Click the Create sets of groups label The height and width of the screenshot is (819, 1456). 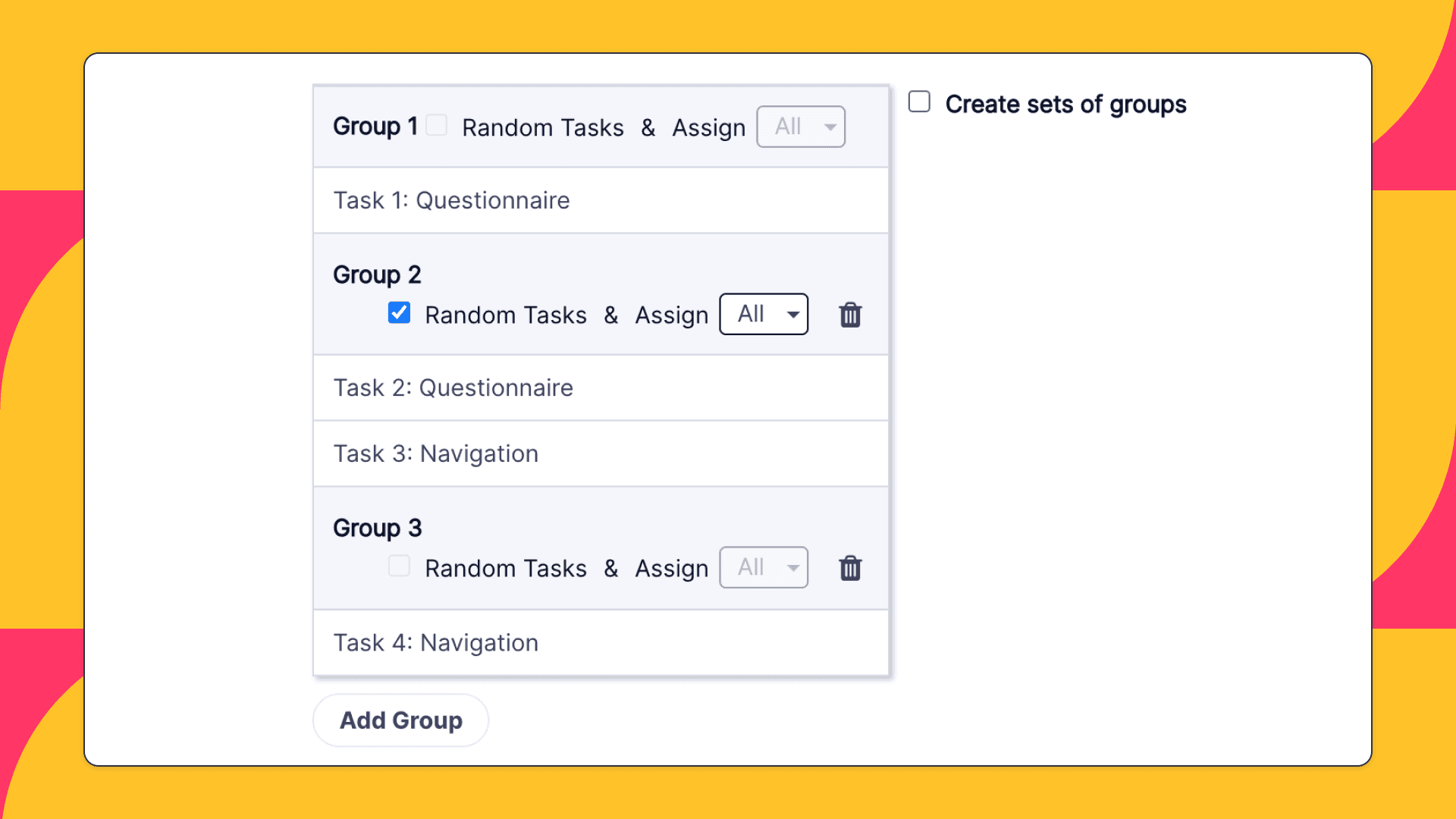coord(1065,104)
